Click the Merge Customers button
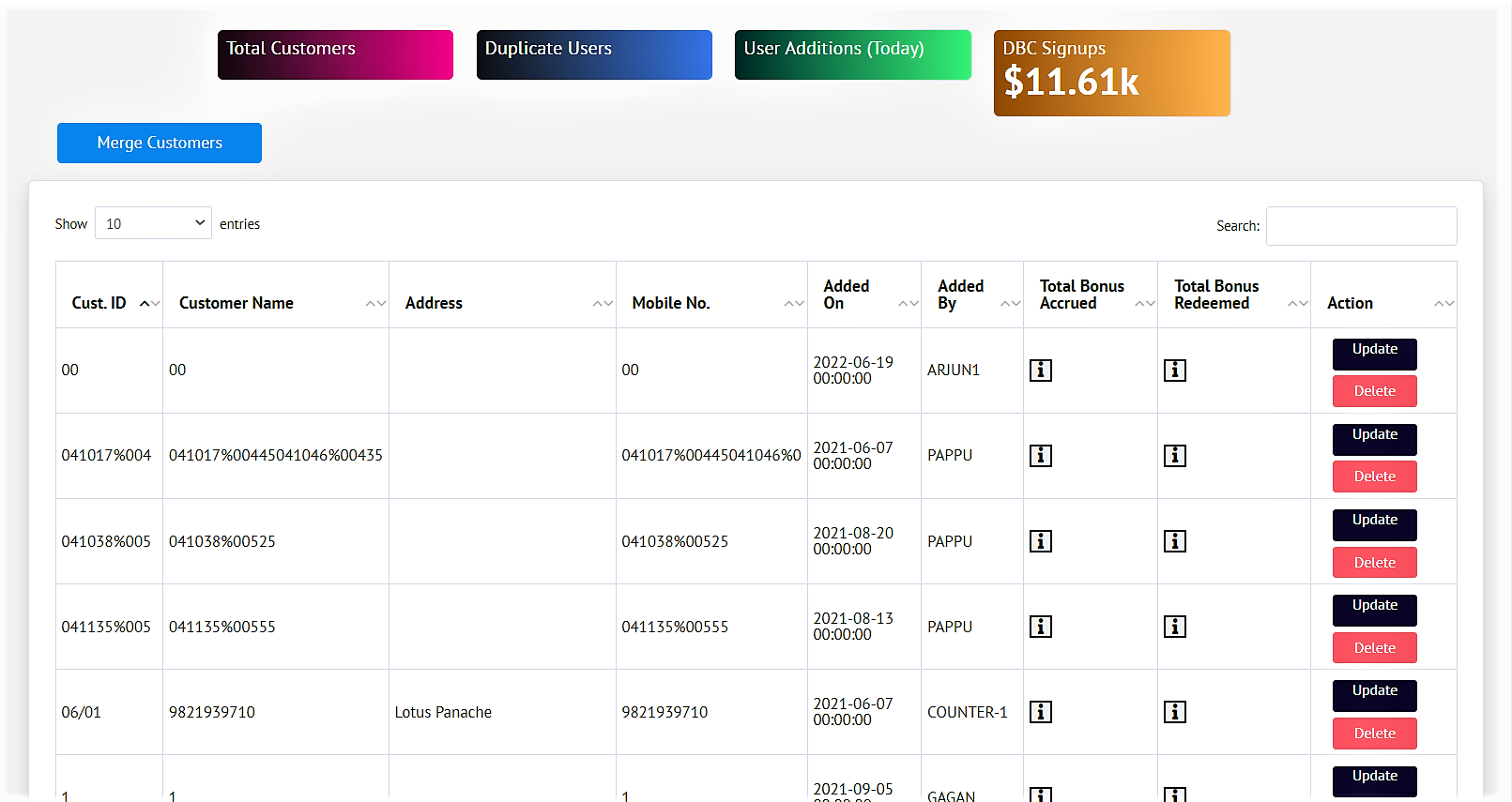Screen dimensions: 1512x802 tap(160, 143)
